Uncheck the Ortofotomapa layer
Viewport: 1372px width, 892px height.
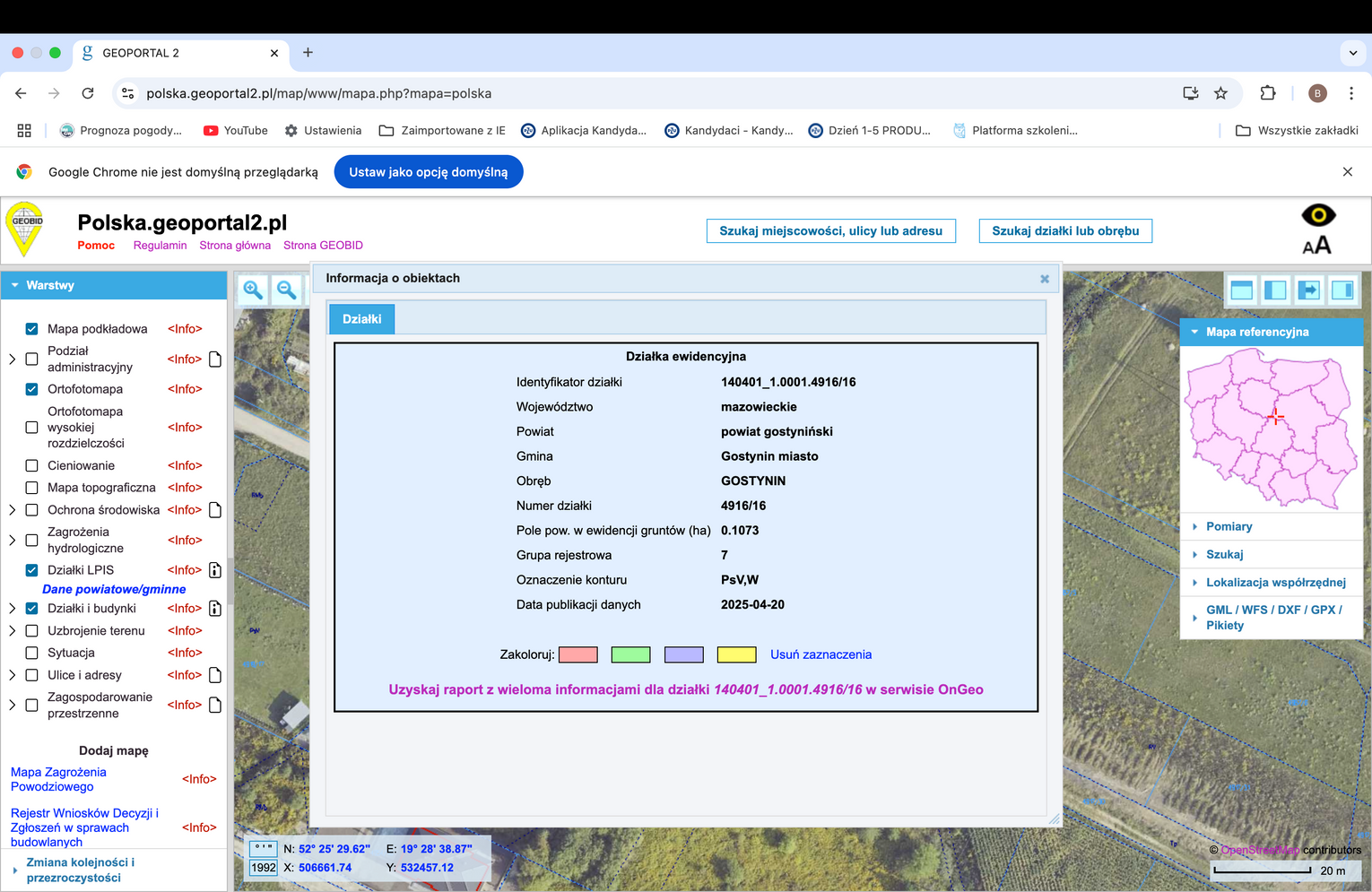(x=31, y=389)
